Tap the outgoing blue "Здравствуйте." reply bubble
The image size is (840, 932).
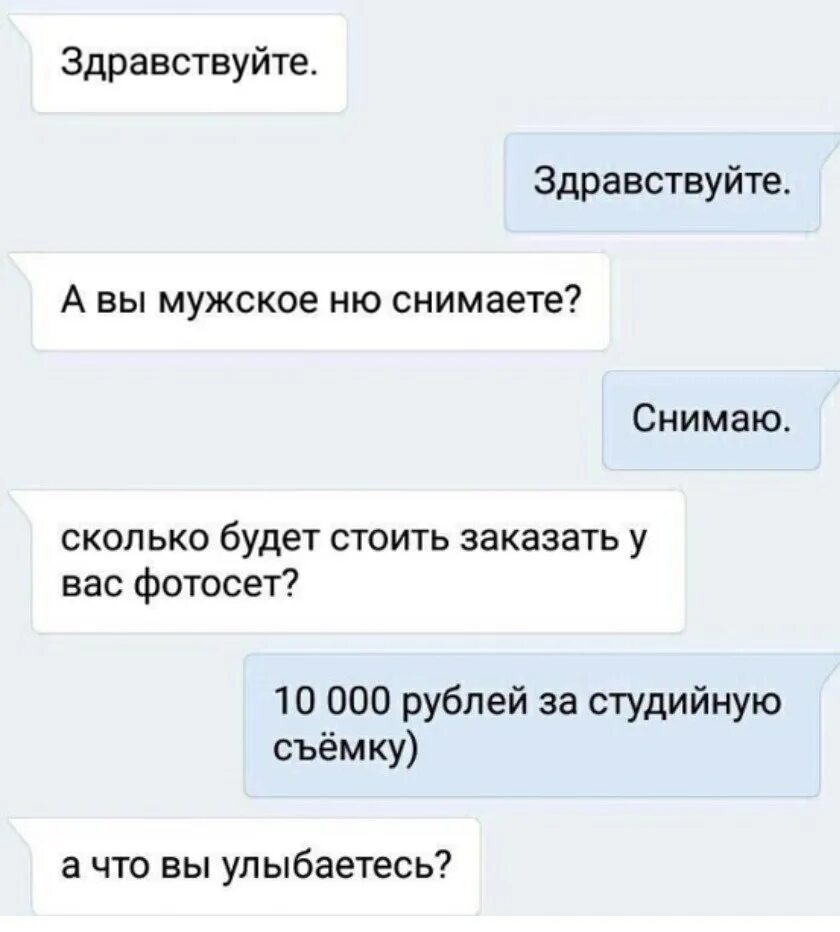(x=662, y=182)
